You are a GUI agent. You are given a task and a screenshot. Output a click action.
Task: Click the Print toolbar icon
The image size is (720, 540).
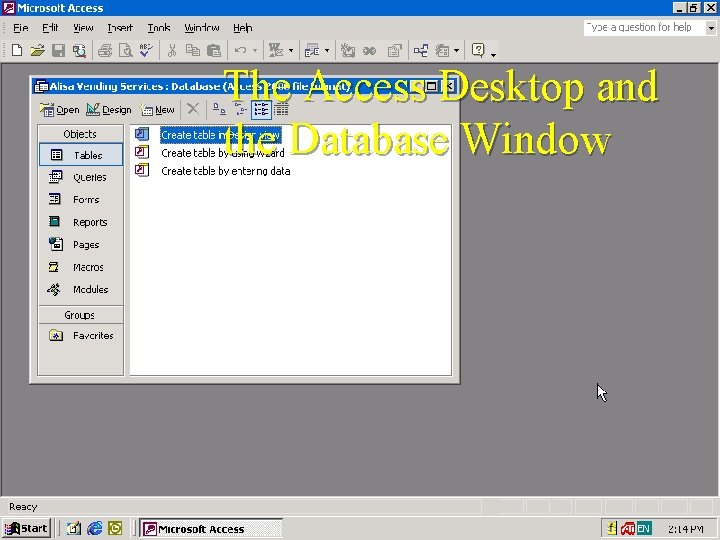click(x=105, y=50)
